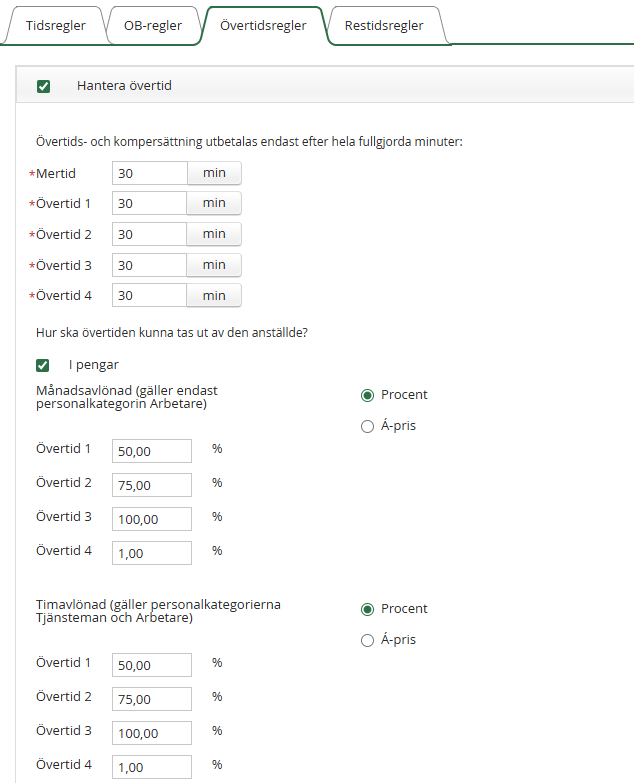
Task: Edit the Övertid 3 minutes field
Action: tap(149, 265)
